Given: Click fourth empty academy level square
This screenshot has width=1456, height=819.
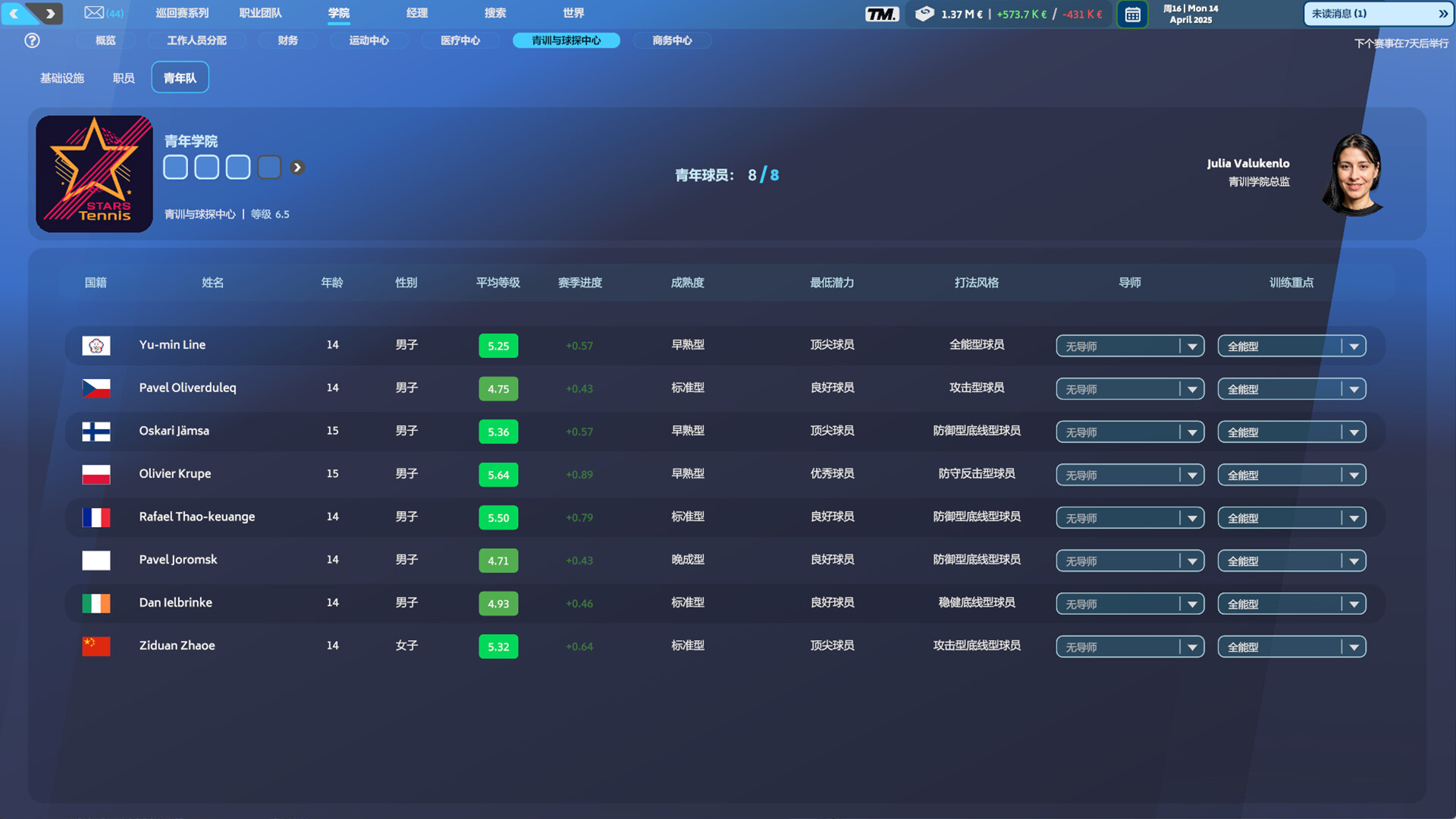Looking at the screenshot, I should pos(269,168).
